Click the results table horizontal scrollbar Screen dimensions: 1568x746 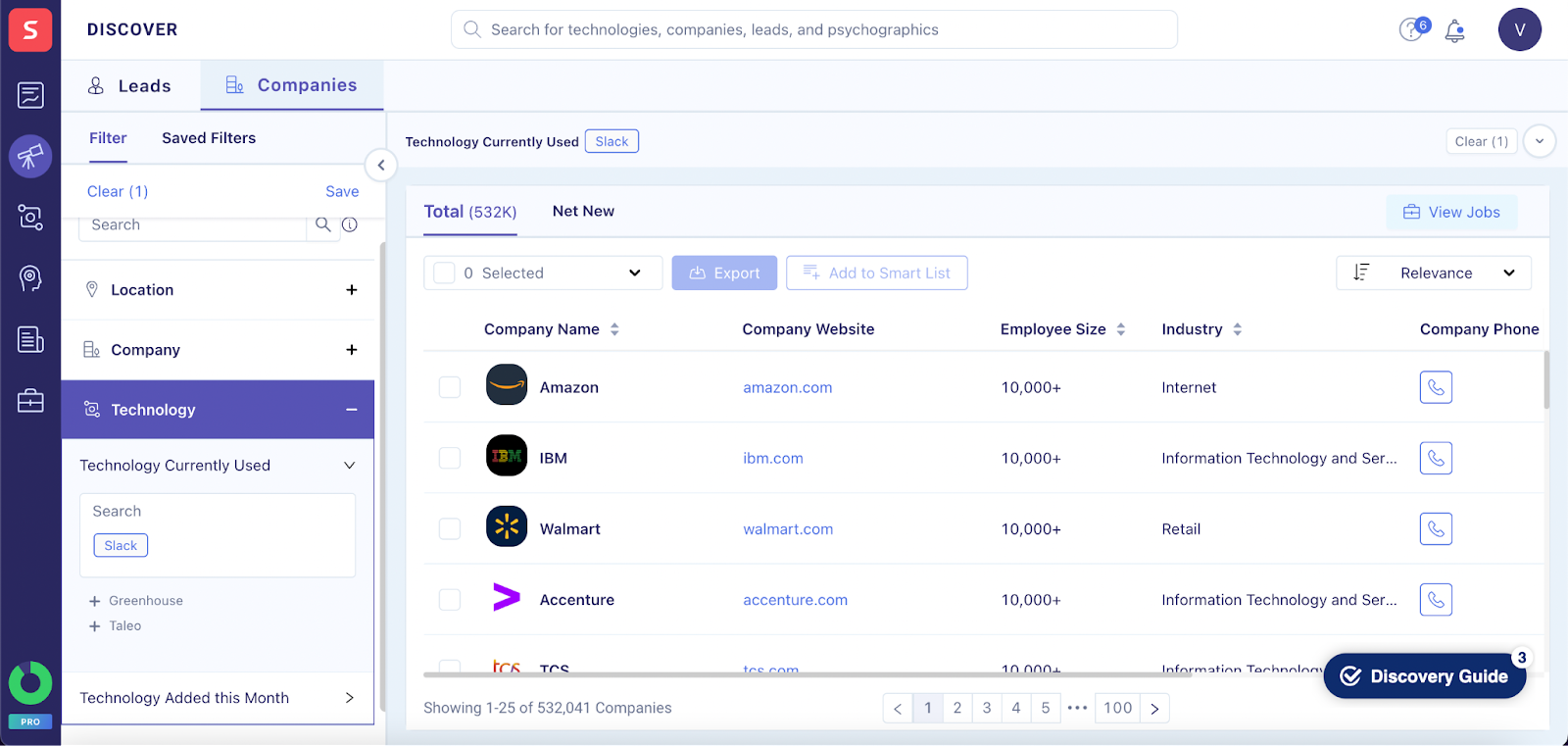[808, 674]
